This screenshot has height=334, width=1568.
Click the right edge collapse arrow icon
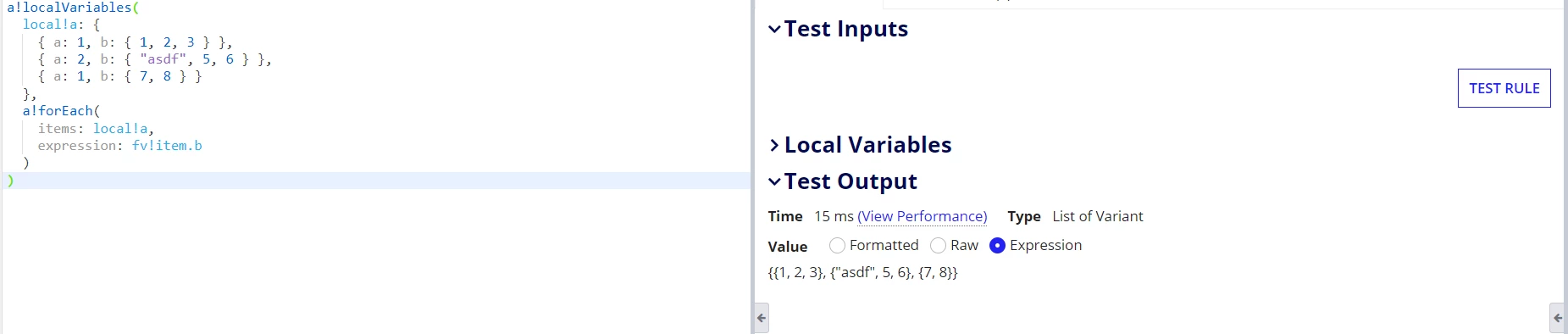pyautogui.click(x=1558, y=318)
